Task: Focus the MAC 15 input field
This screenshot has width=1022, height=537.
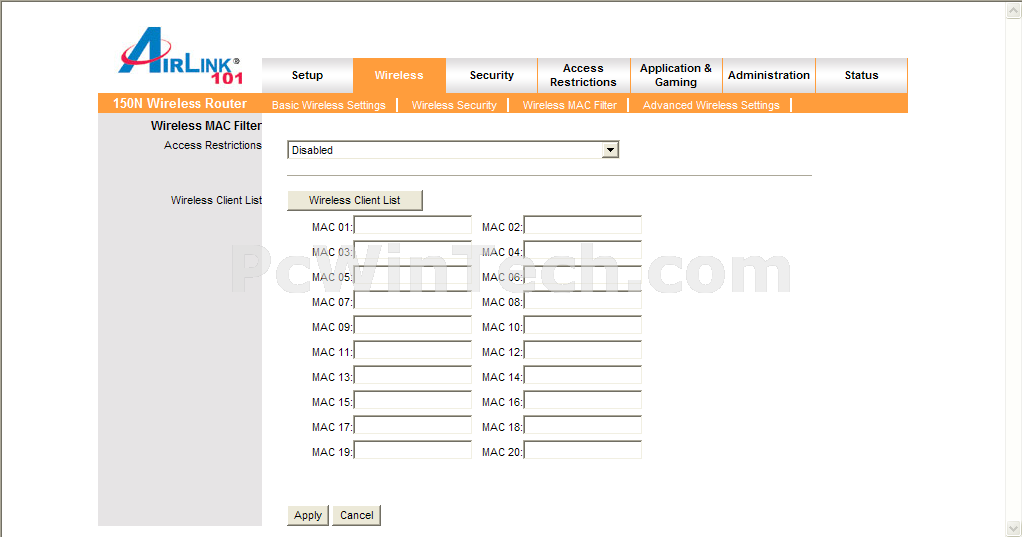Action: (413, 400)
